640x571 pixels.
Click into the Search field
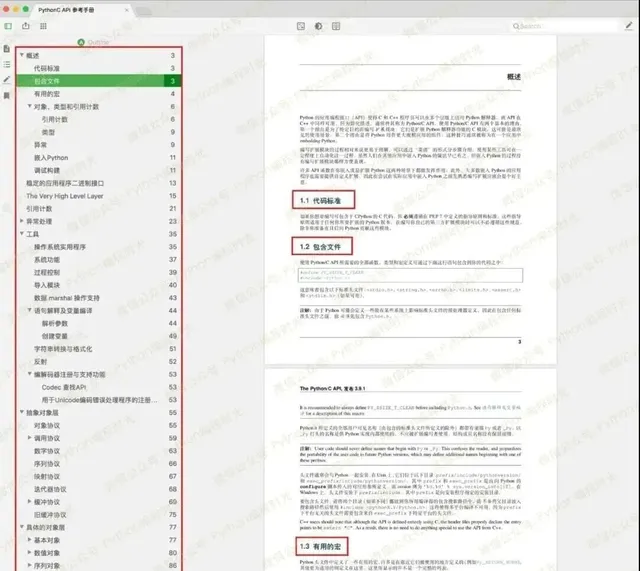click(565, 26)
